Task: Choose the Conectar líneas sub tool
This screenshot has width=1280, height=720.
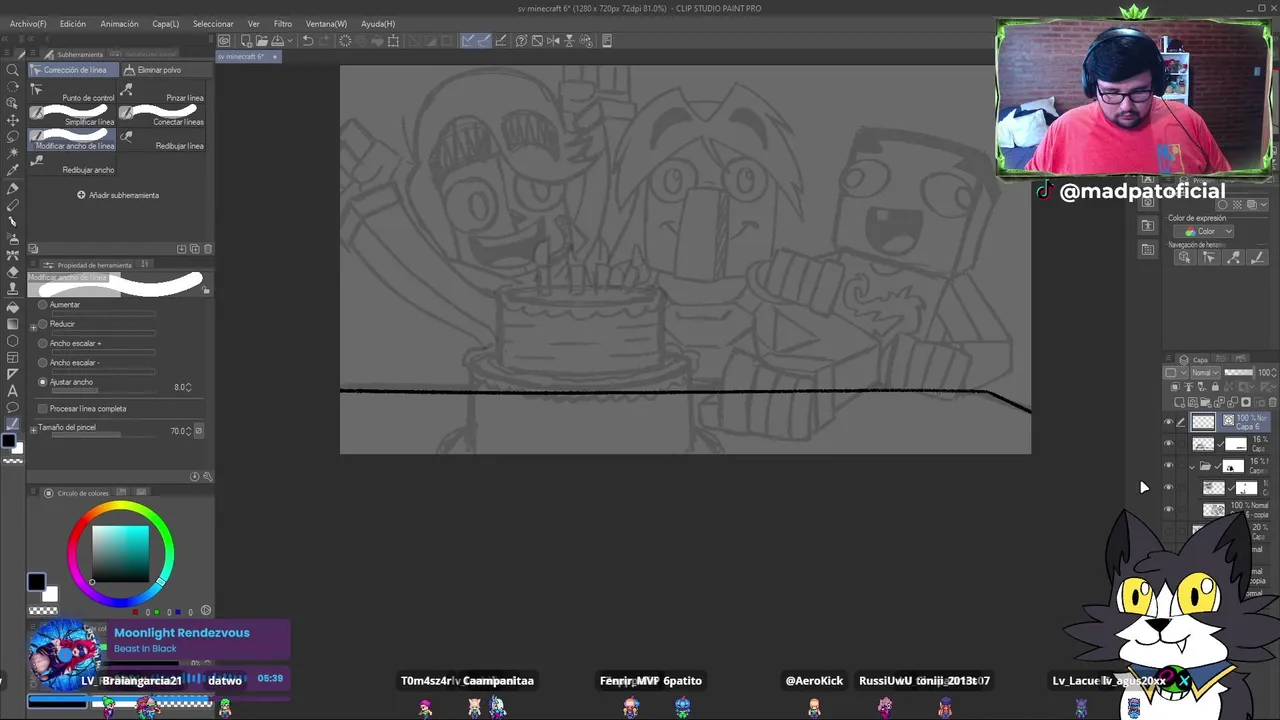Action: point(161,117)
